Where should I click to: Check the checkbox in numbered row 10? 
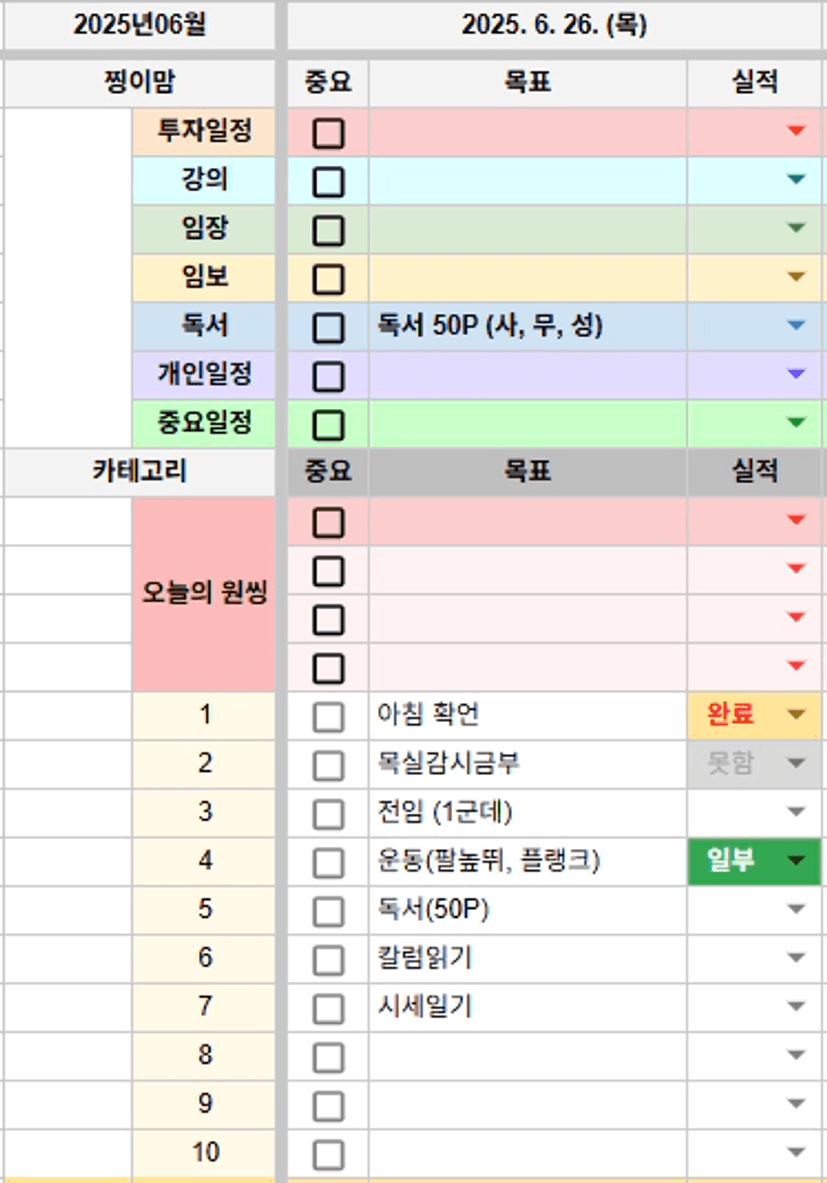point(328,1155)
